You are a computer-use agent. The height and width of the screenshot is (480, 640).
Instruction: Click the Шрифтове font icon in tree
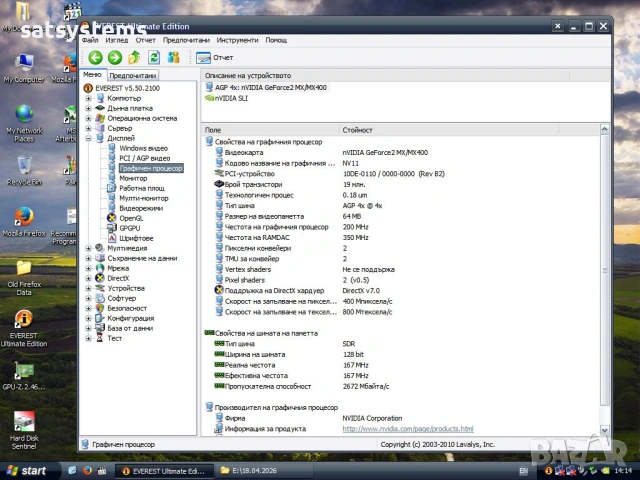tap(111, 238)
